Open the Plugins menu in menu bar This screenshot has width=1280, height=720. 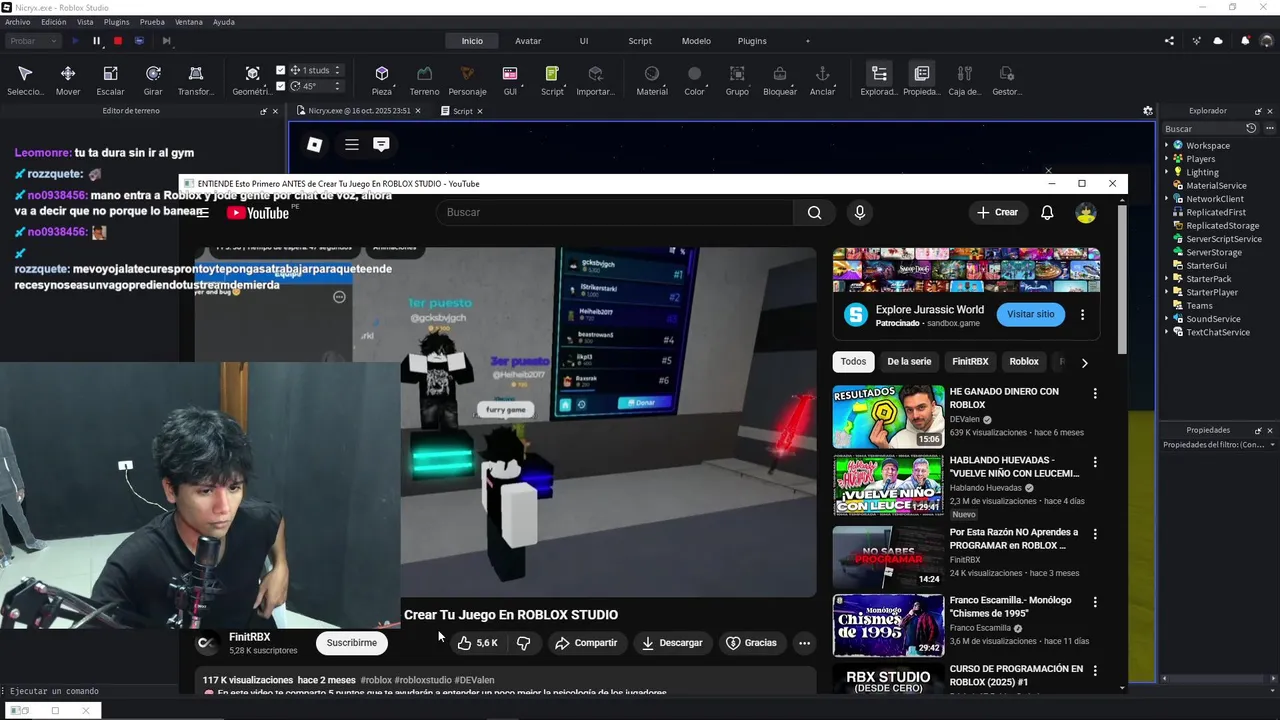117,22
